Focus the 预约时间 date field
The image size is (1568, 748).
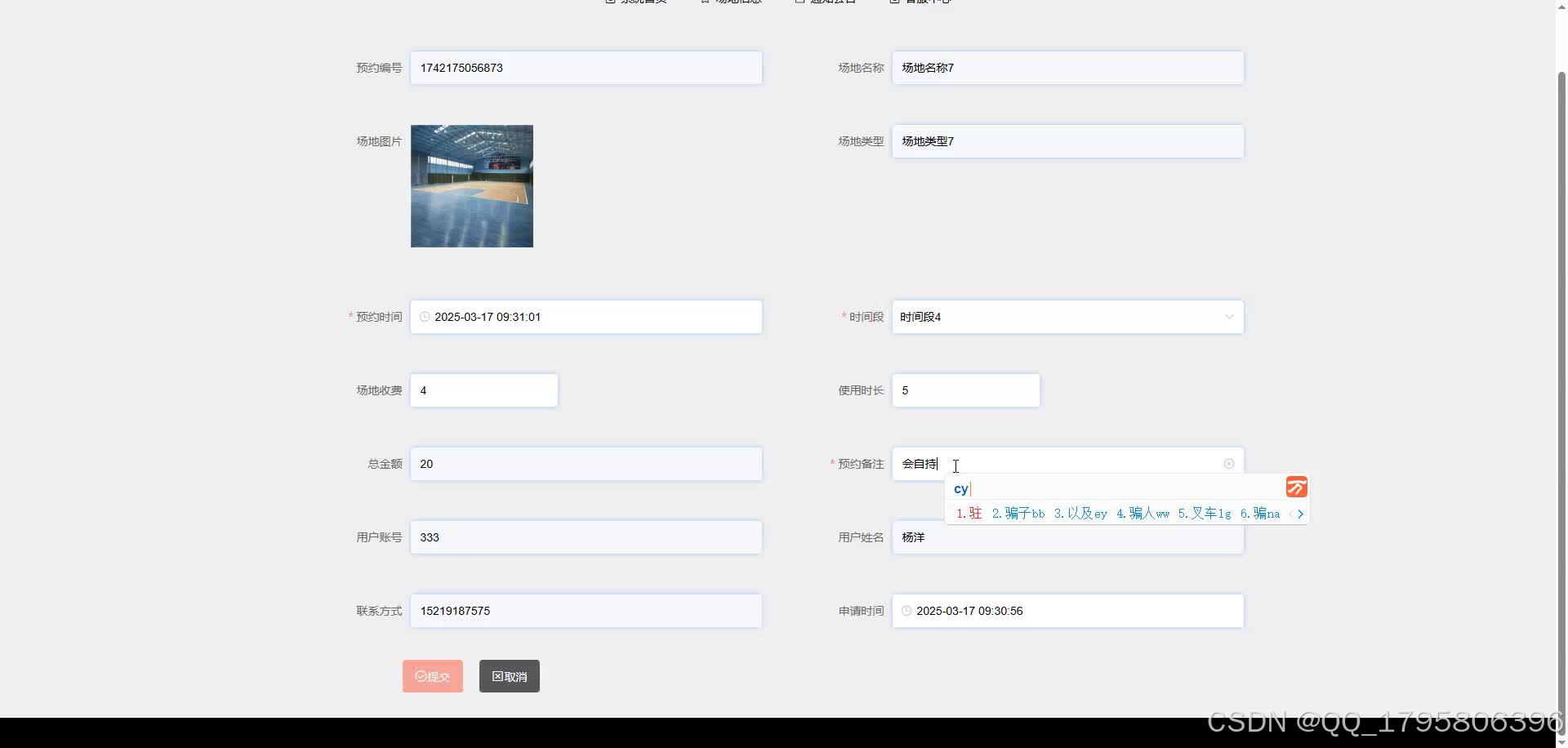coord(586,317)
